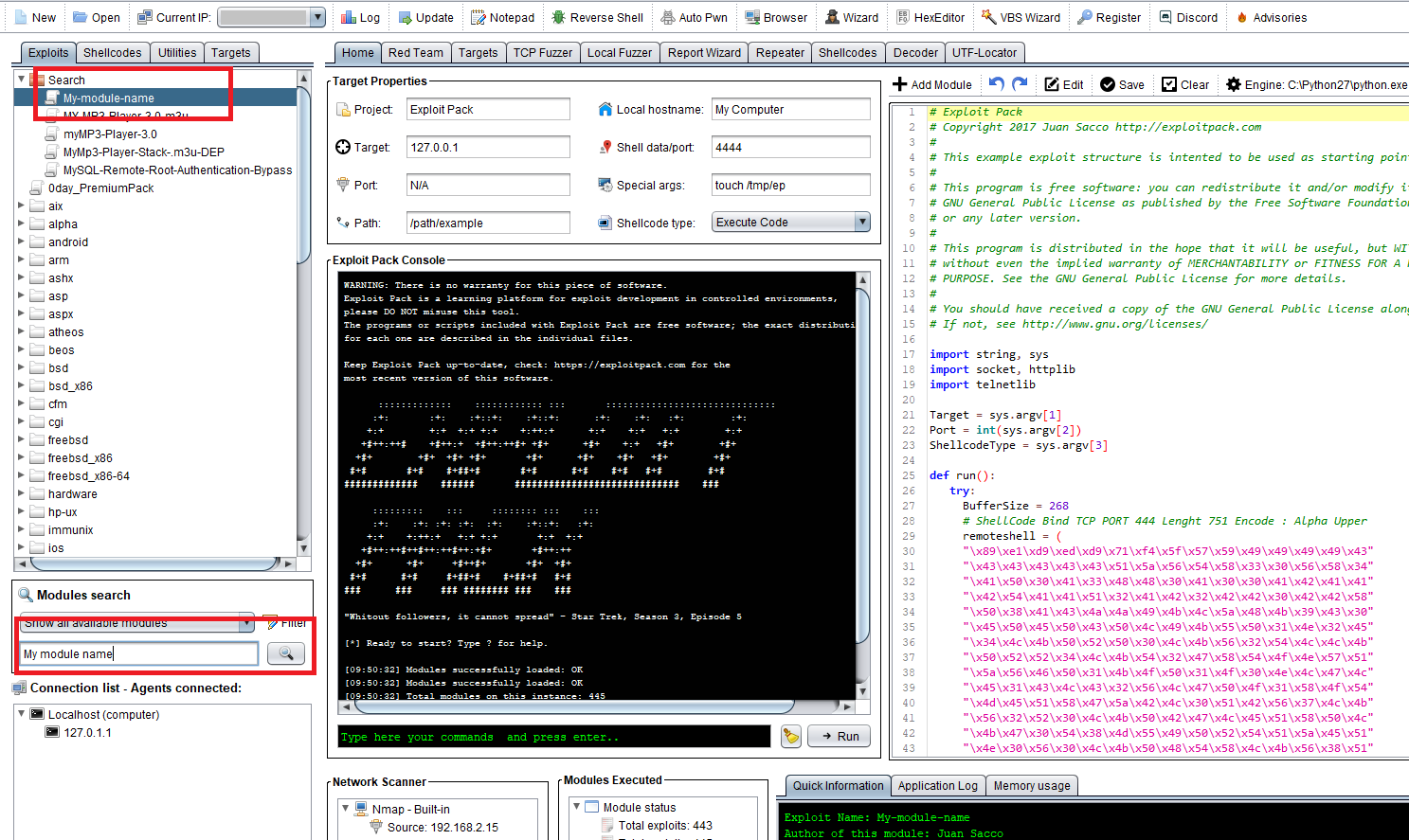Image resolution: width=1409 pixels, height=840 pixels.
Task: Open the Report Wizard tab
Action: (704, 53)
